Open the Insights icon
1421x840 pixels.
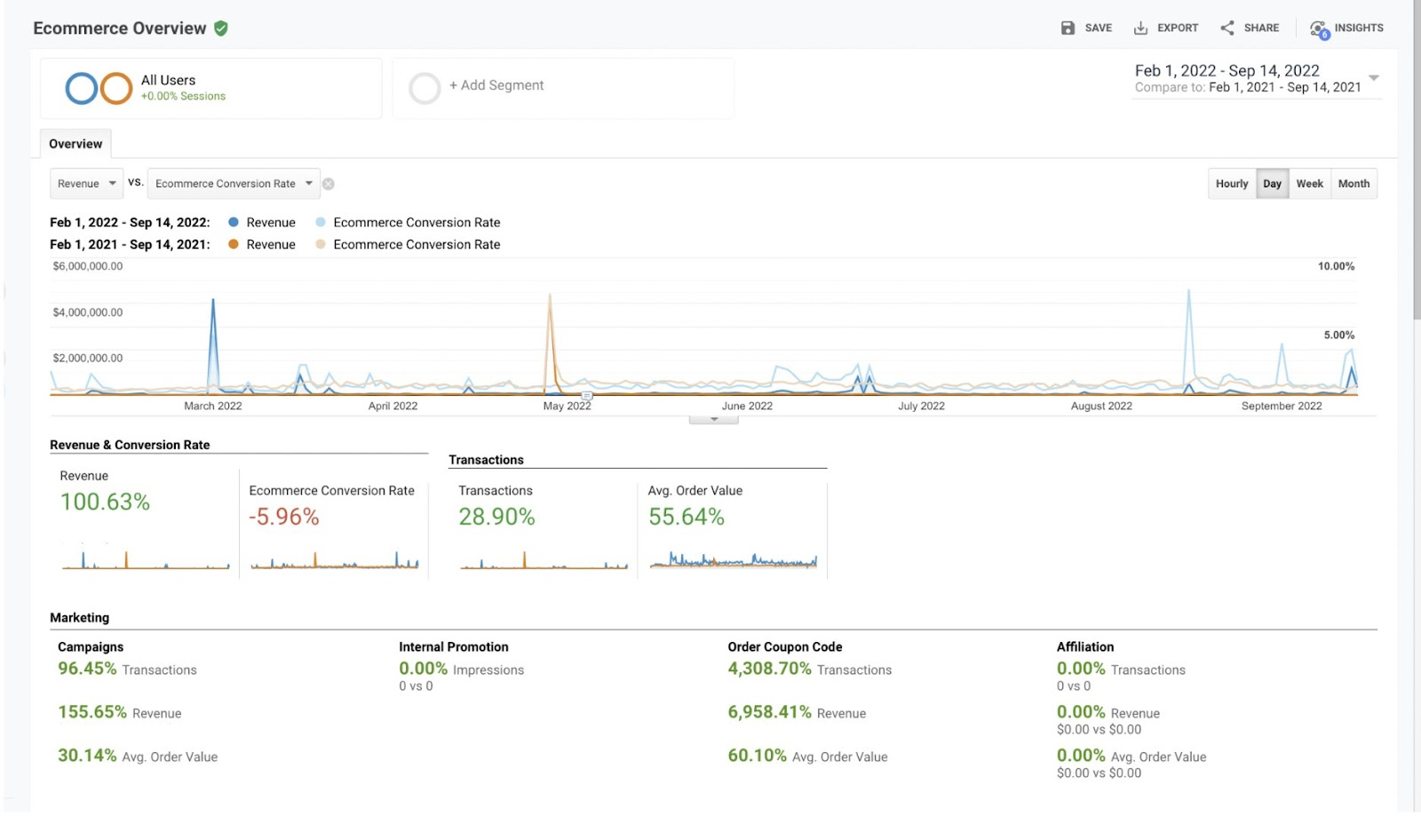(1319, 29)
